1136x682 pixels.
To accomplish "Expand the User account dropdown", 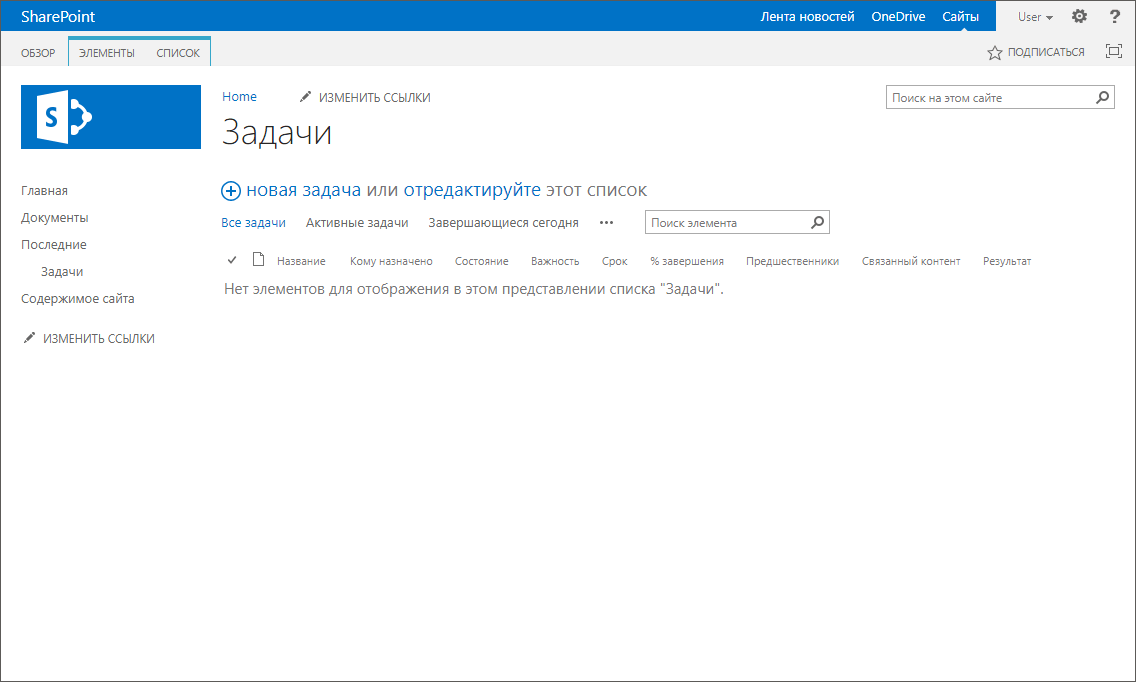I will 1035,17.
